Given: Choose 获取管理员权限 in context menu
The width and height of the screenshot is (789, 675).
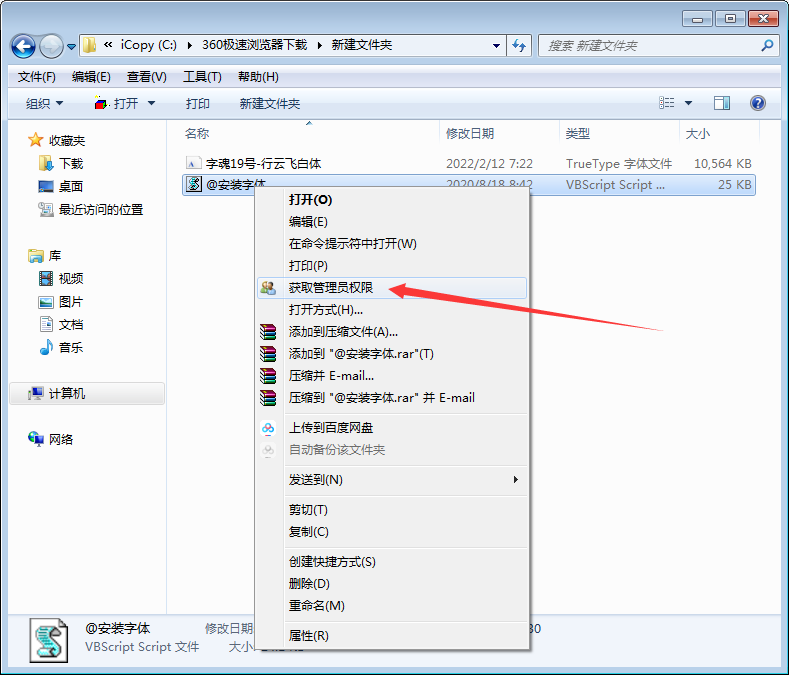Looking at the screenshot, I should coord(331,288).
